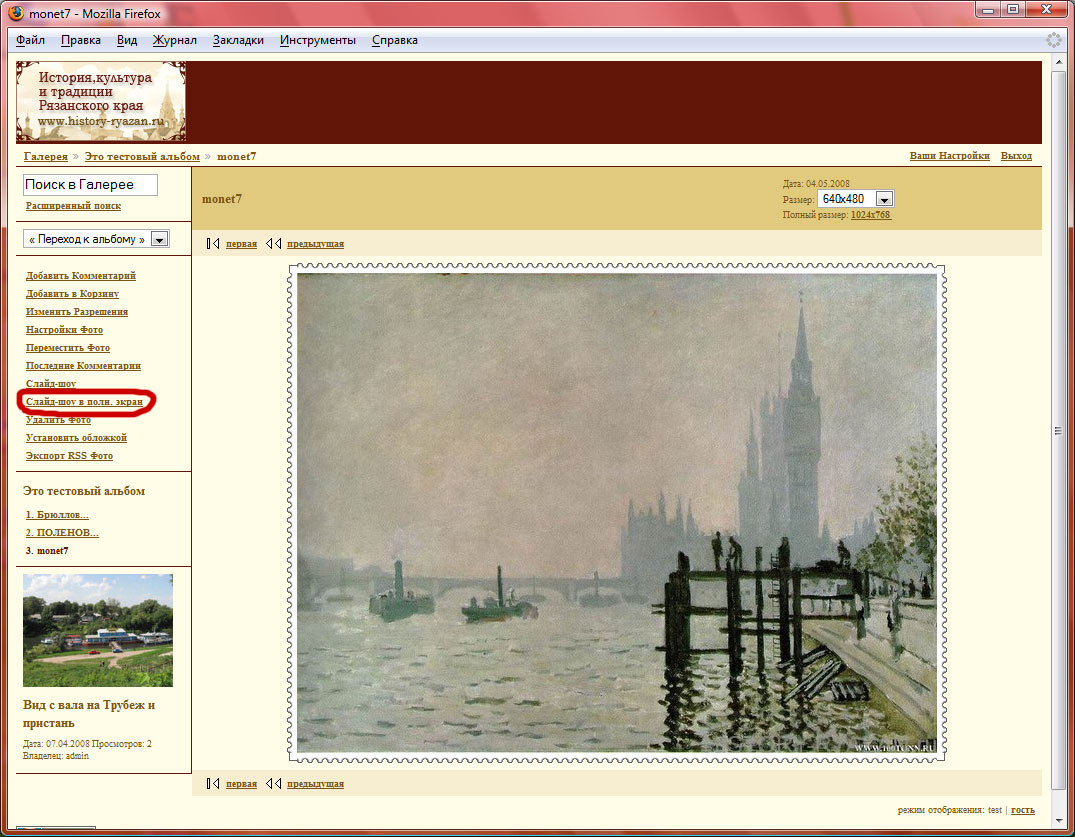Select current item 3. monet7

pos(47,550)
